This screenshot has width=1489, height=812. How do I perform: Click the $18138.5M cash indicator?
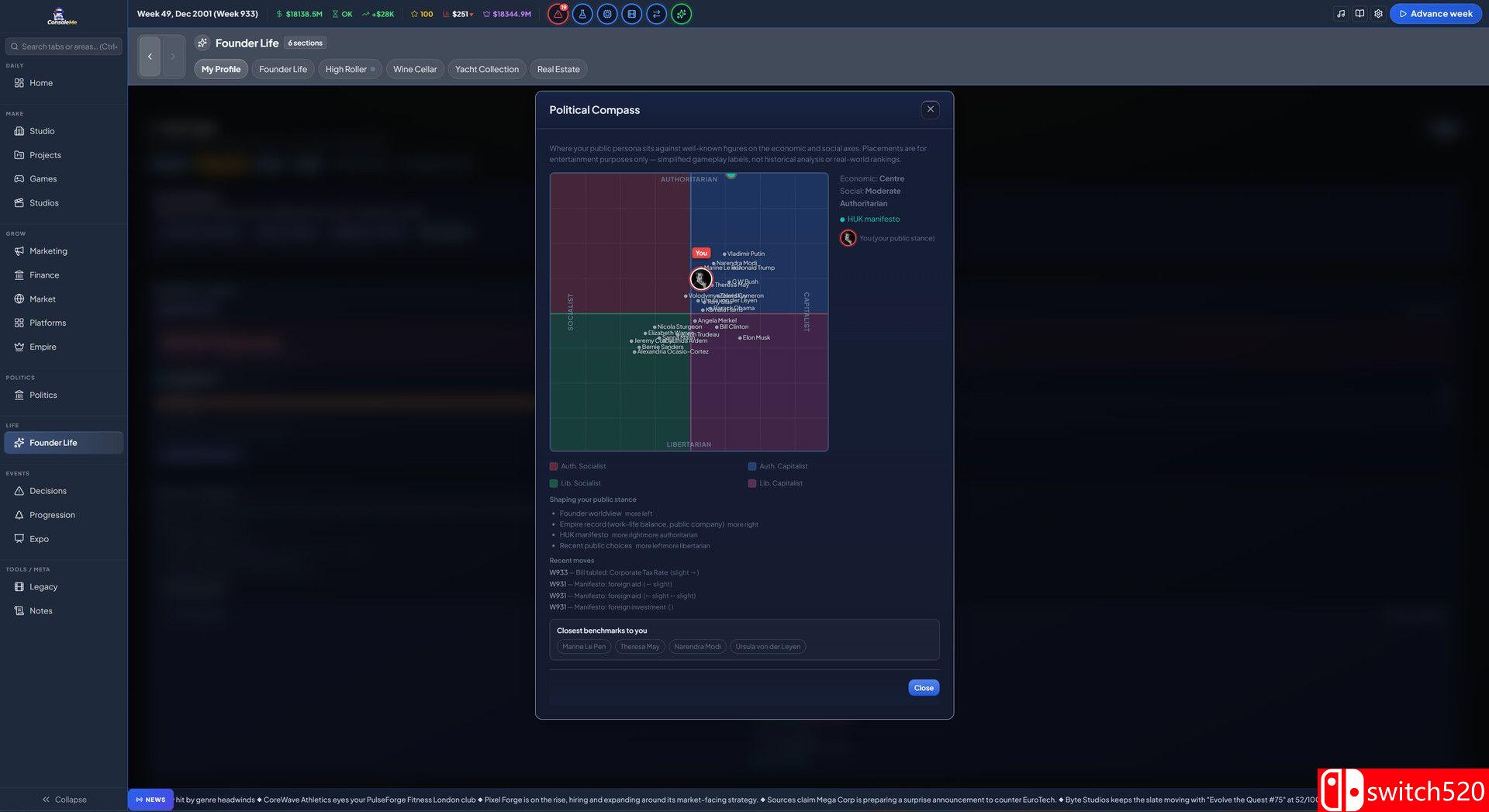pos(299,14)
